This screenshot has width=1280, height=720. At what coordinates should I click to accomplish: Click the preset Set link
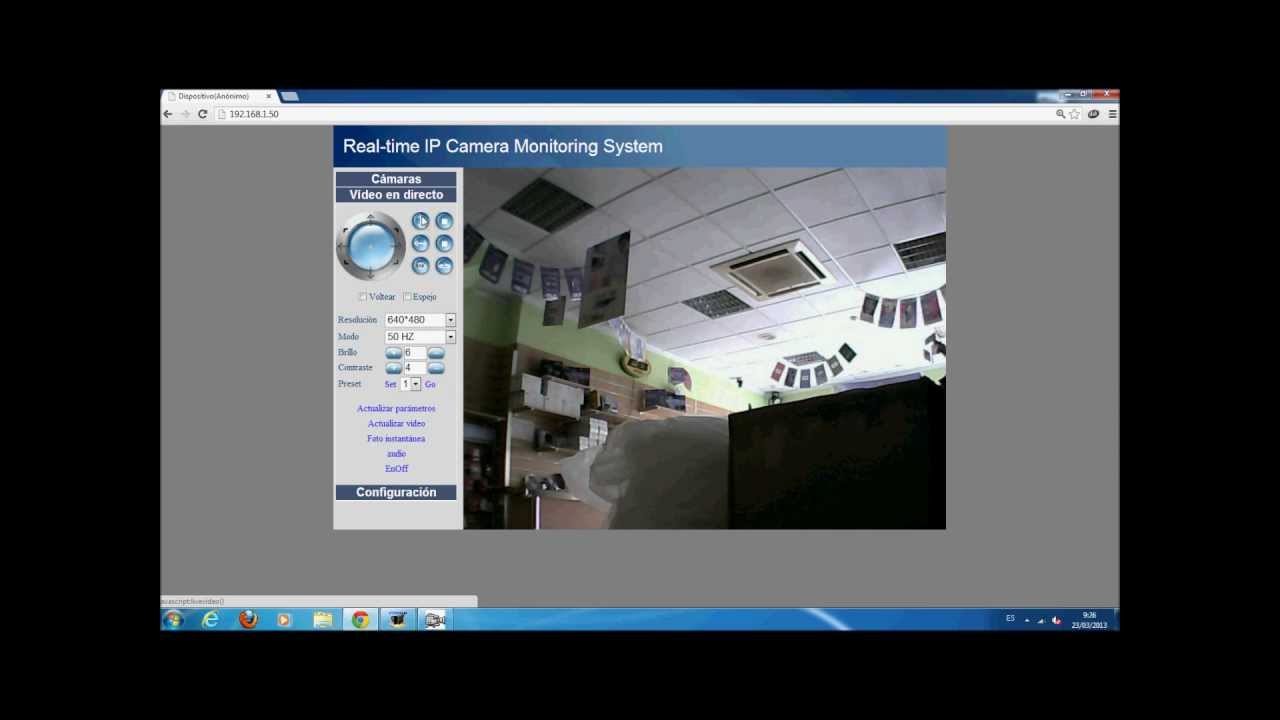click(x=390, y=384)
